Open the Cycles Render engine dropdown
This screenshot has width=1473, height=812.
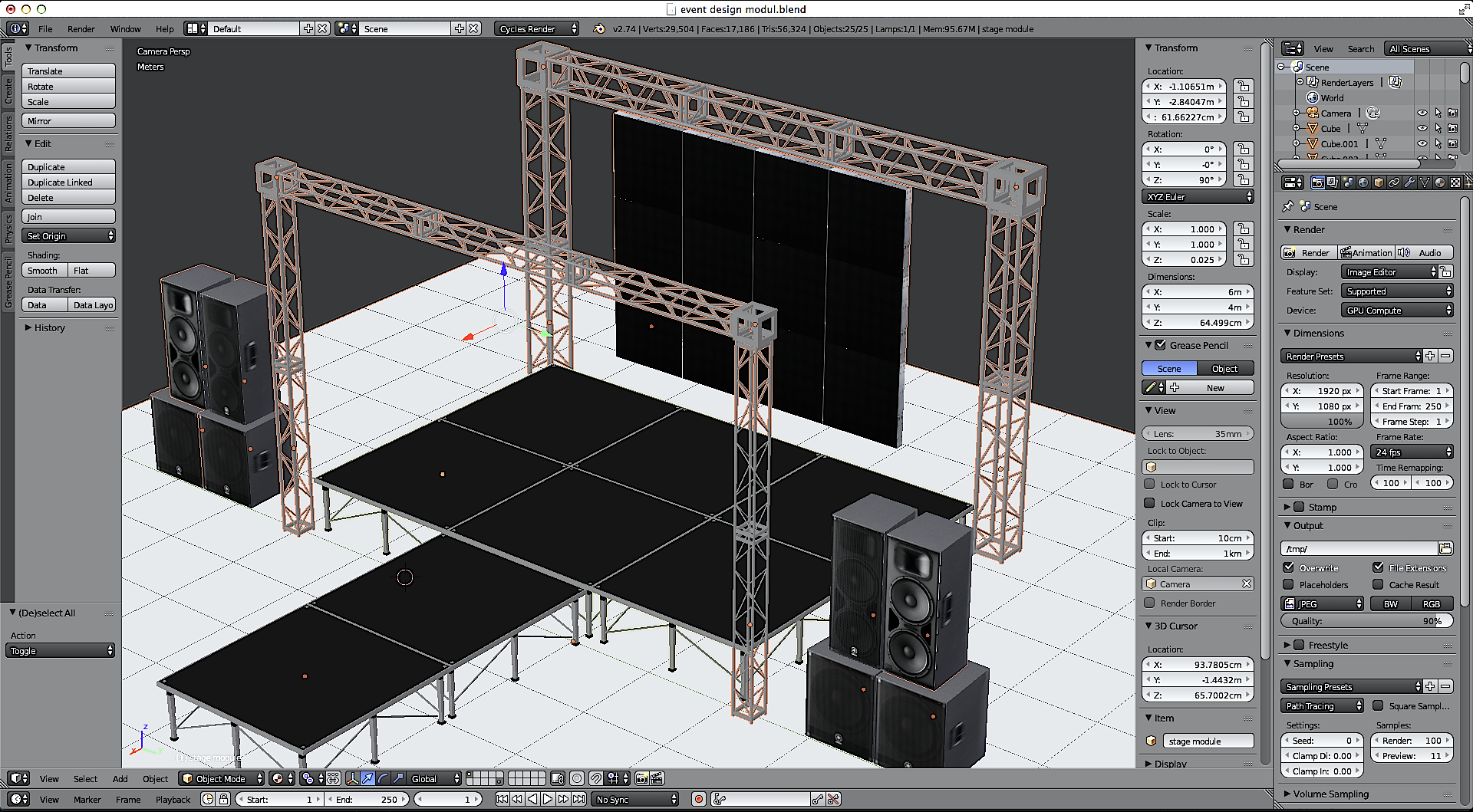tap(536, 28)
